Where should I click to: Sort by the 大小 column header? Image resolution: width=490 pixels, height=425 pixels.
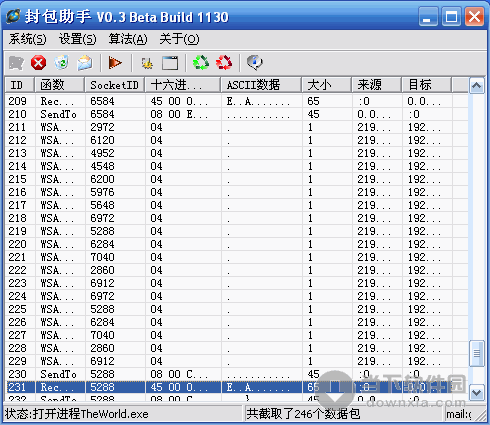tap(327, 85)
